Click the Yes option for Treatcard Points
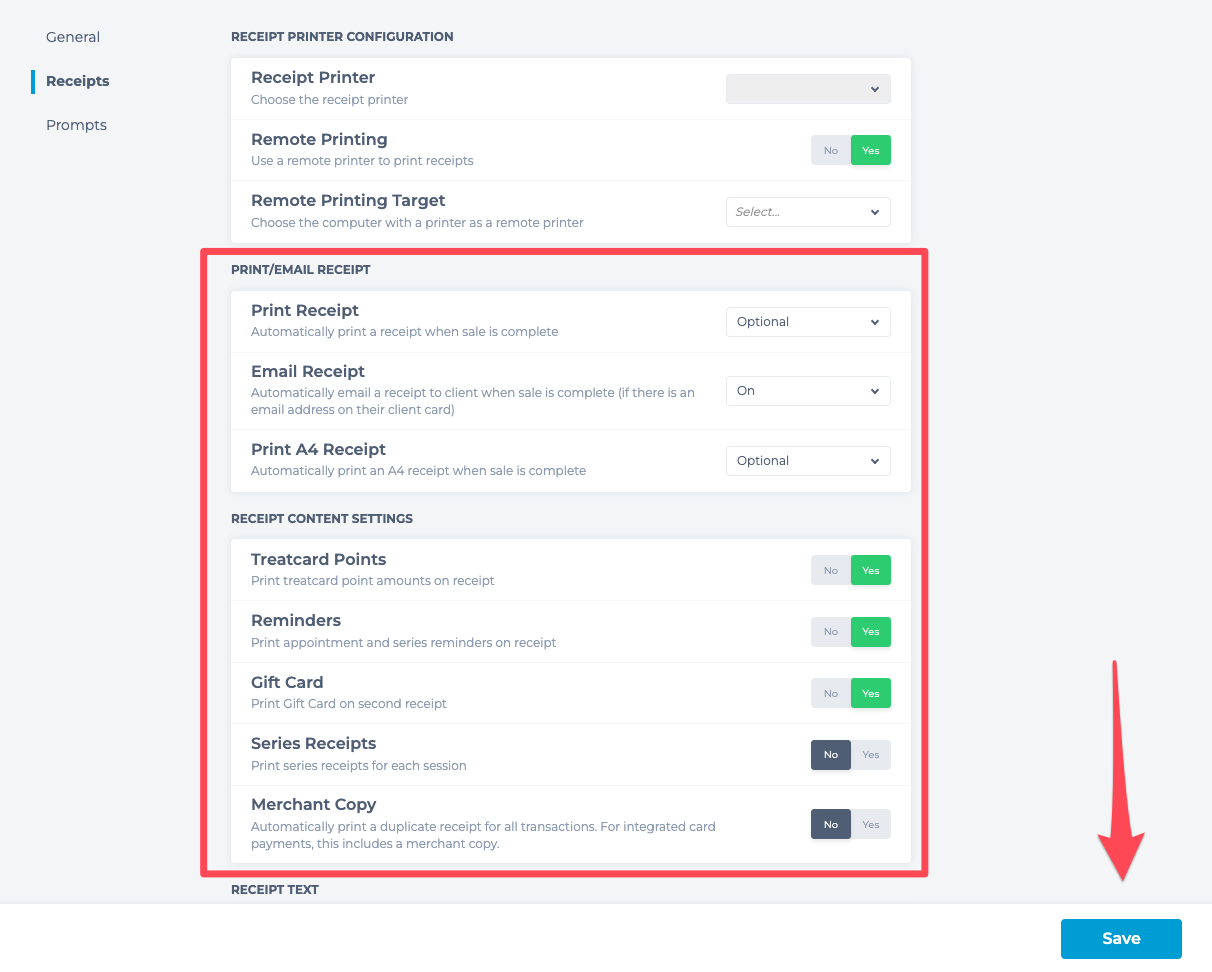 click(x=871, y=570)
